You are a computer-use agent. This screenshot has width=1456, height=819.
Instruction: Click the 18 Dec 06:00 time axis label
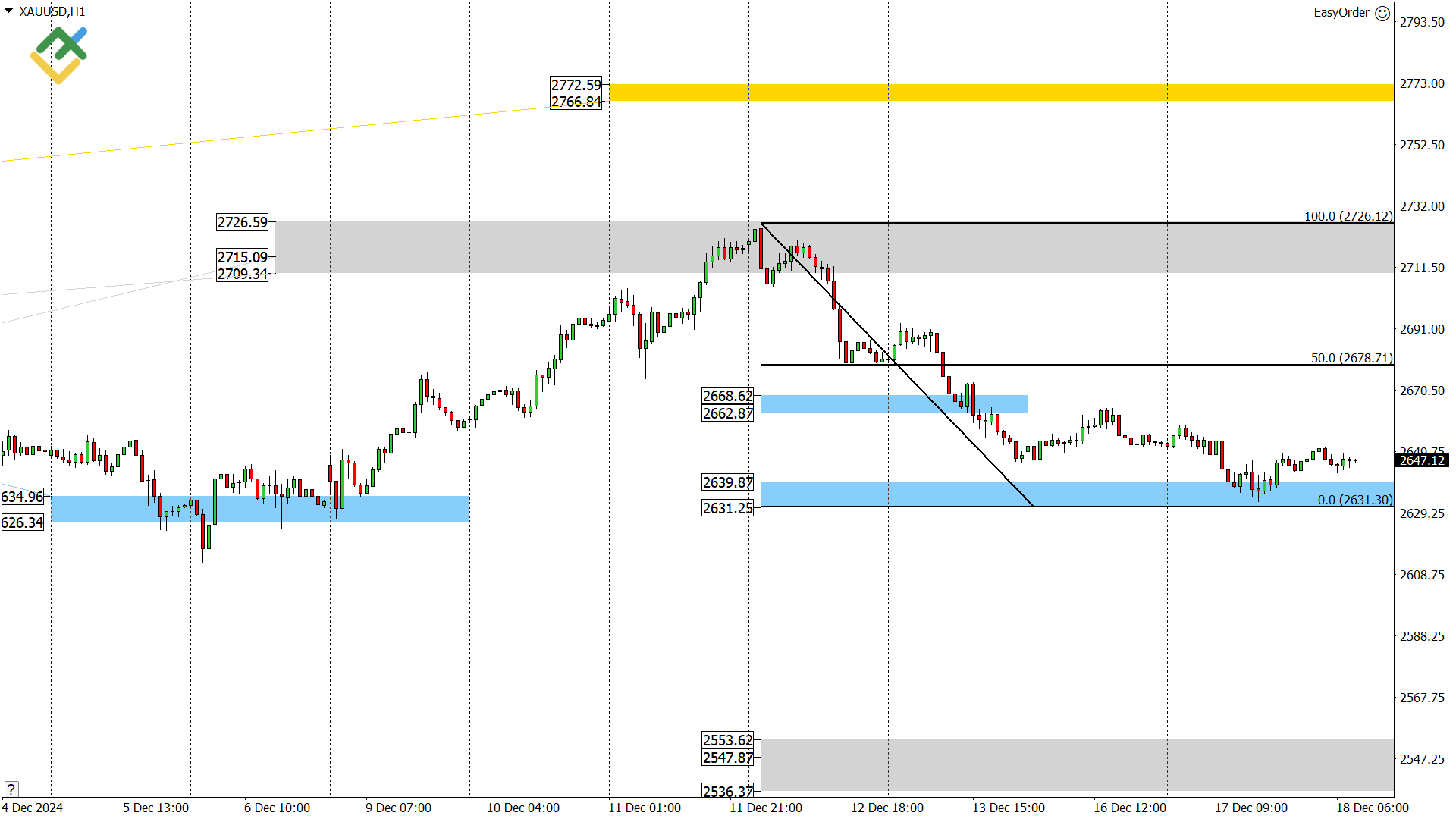pos(1372,808)
